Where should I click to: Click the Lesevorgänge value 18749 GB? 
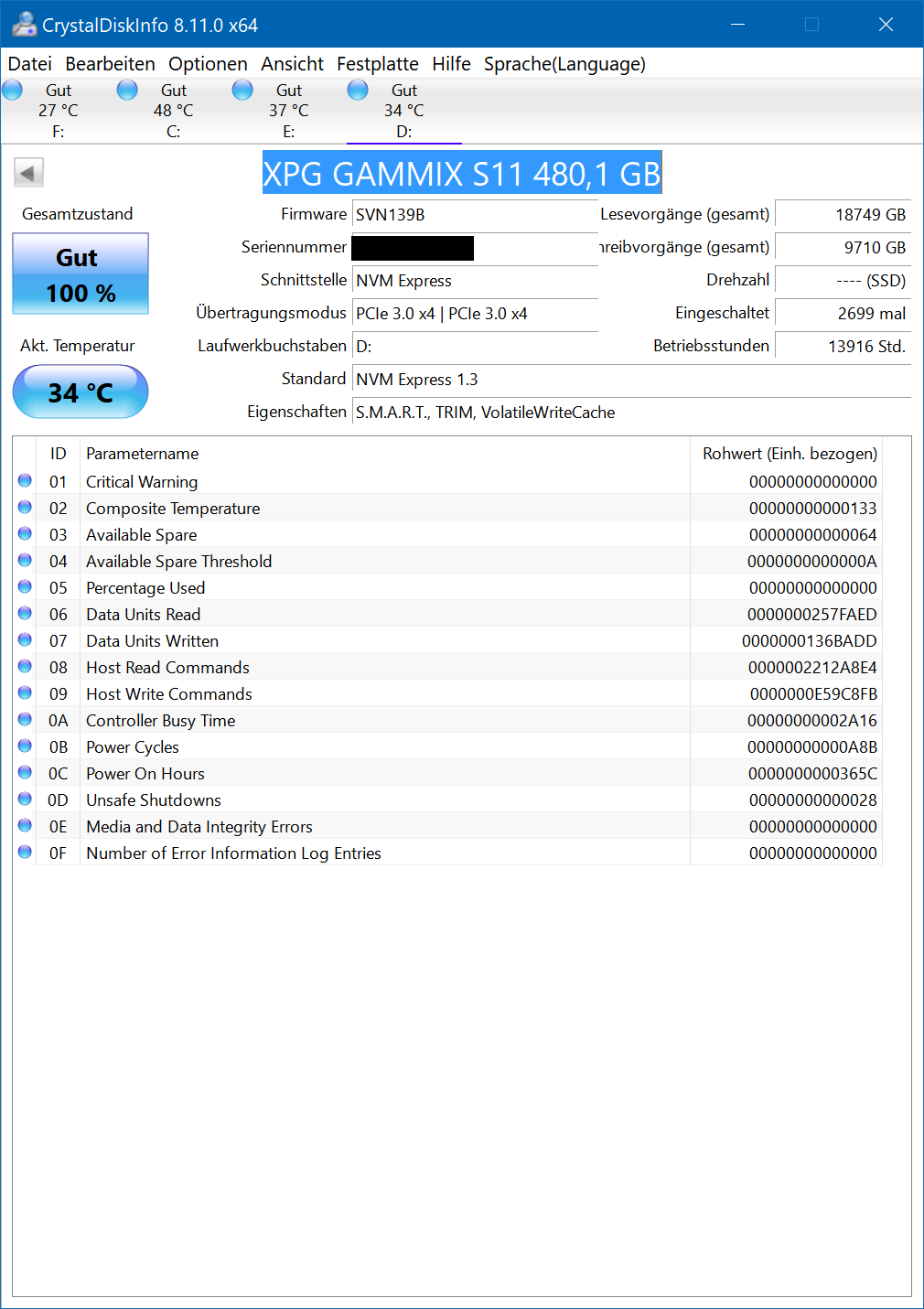coord(843,215)
